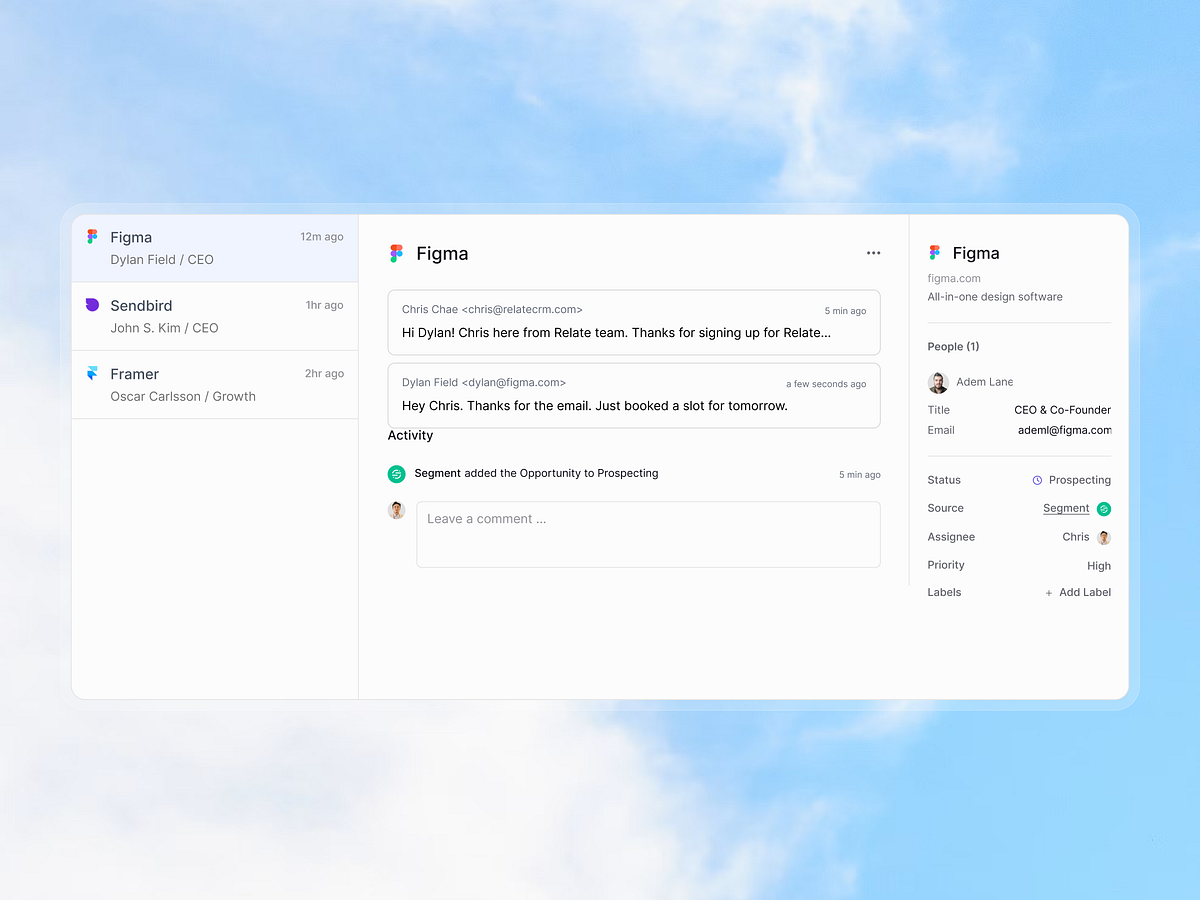Click the Adem Lane person name
The width and height of the screenshot is (1200, 900).
[984, 382]
